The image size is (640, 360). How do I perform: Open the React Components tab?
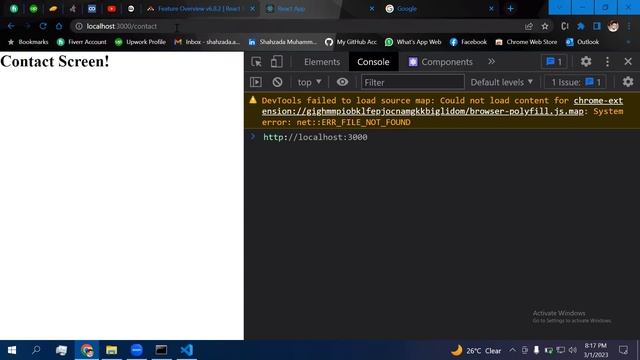tap(440, 62)
